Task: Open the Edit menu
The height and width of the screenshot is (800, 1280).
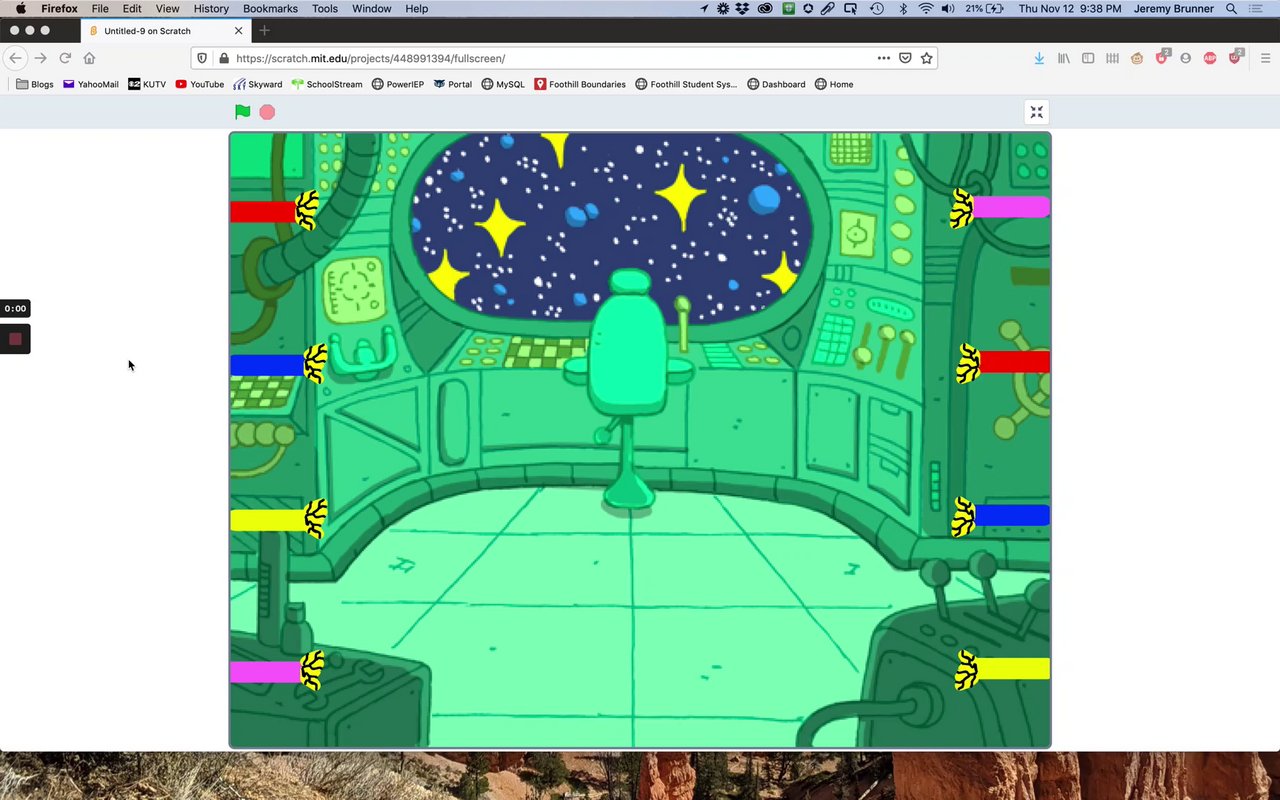Action: click(x=132, y=8)
